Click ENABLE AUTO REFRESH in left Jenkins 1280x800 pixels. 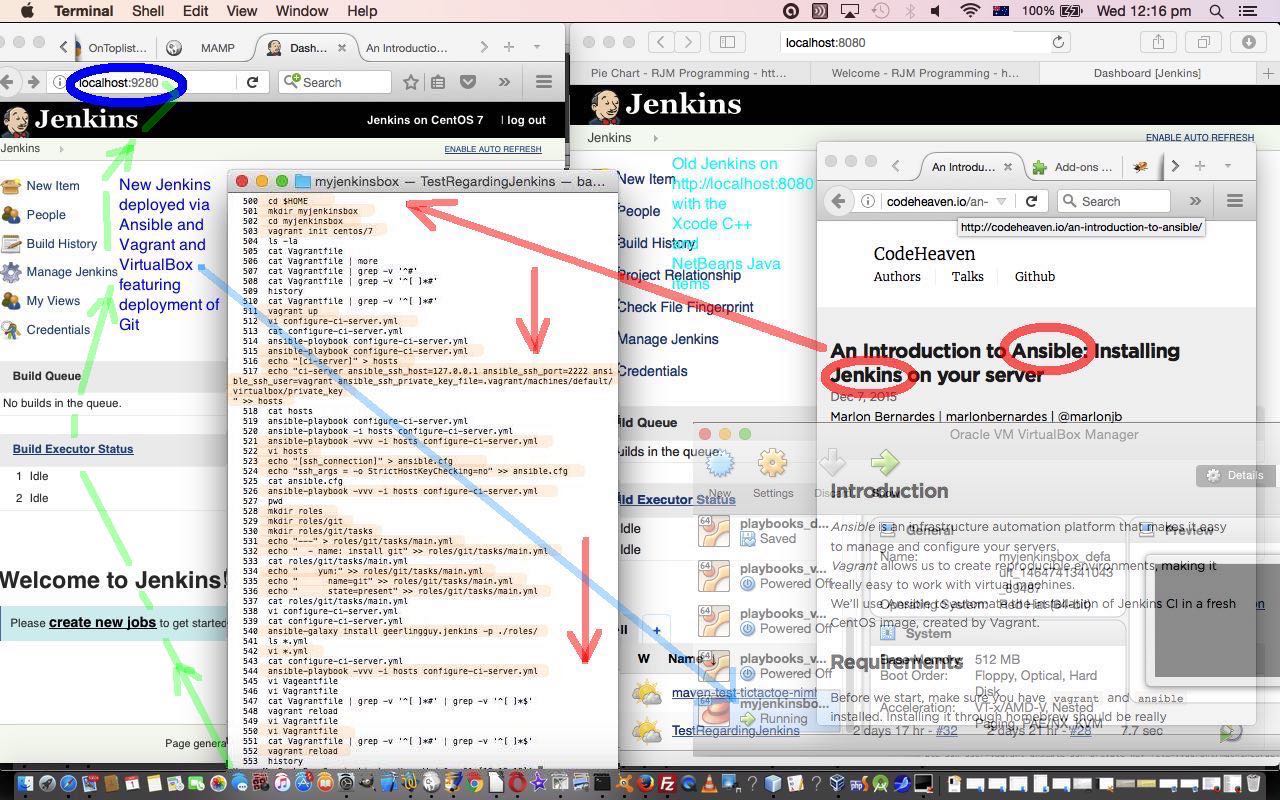click(493, 149)
